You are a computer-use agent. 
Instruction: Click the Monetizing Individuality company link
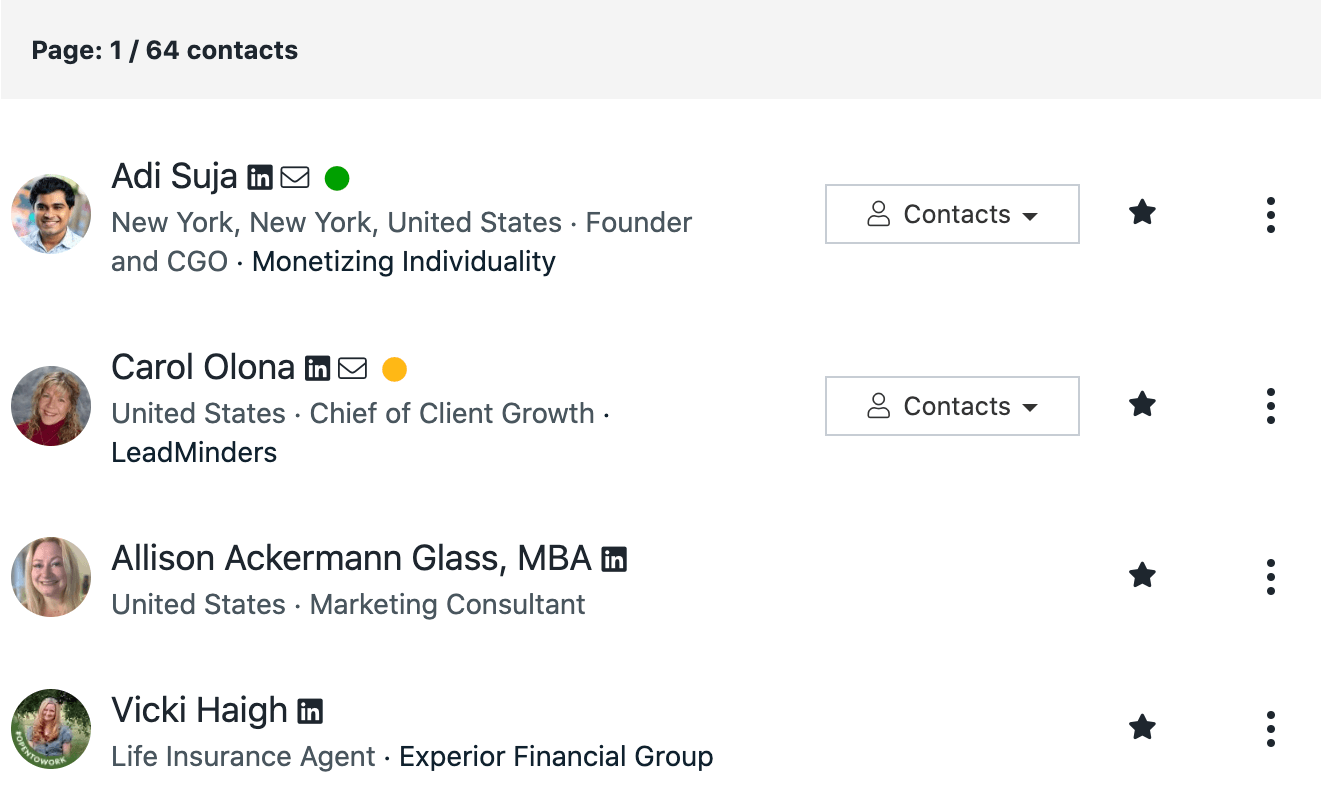[403, 262]
